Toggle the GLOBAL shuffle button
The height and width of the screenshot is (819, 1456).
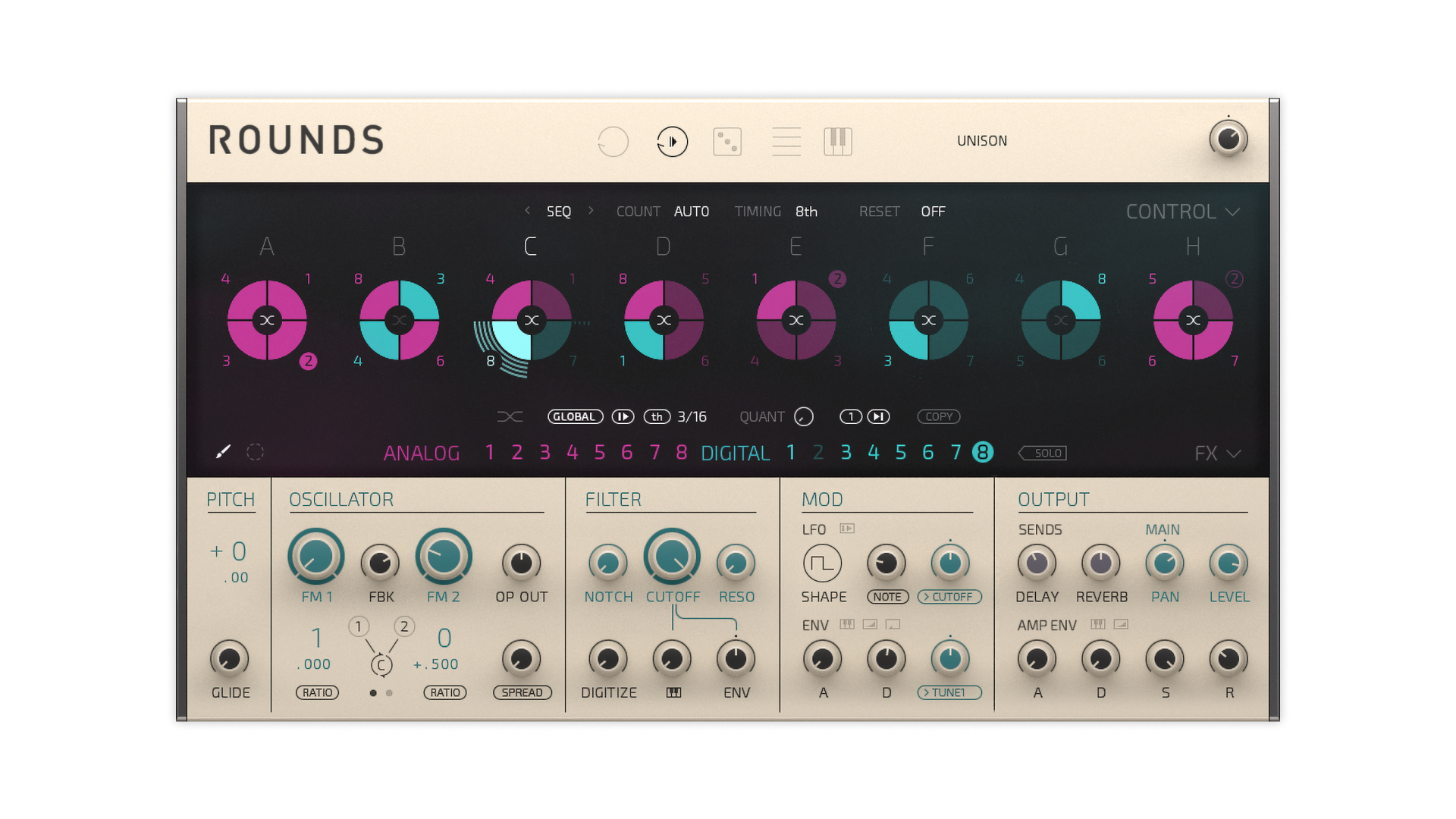575,416
